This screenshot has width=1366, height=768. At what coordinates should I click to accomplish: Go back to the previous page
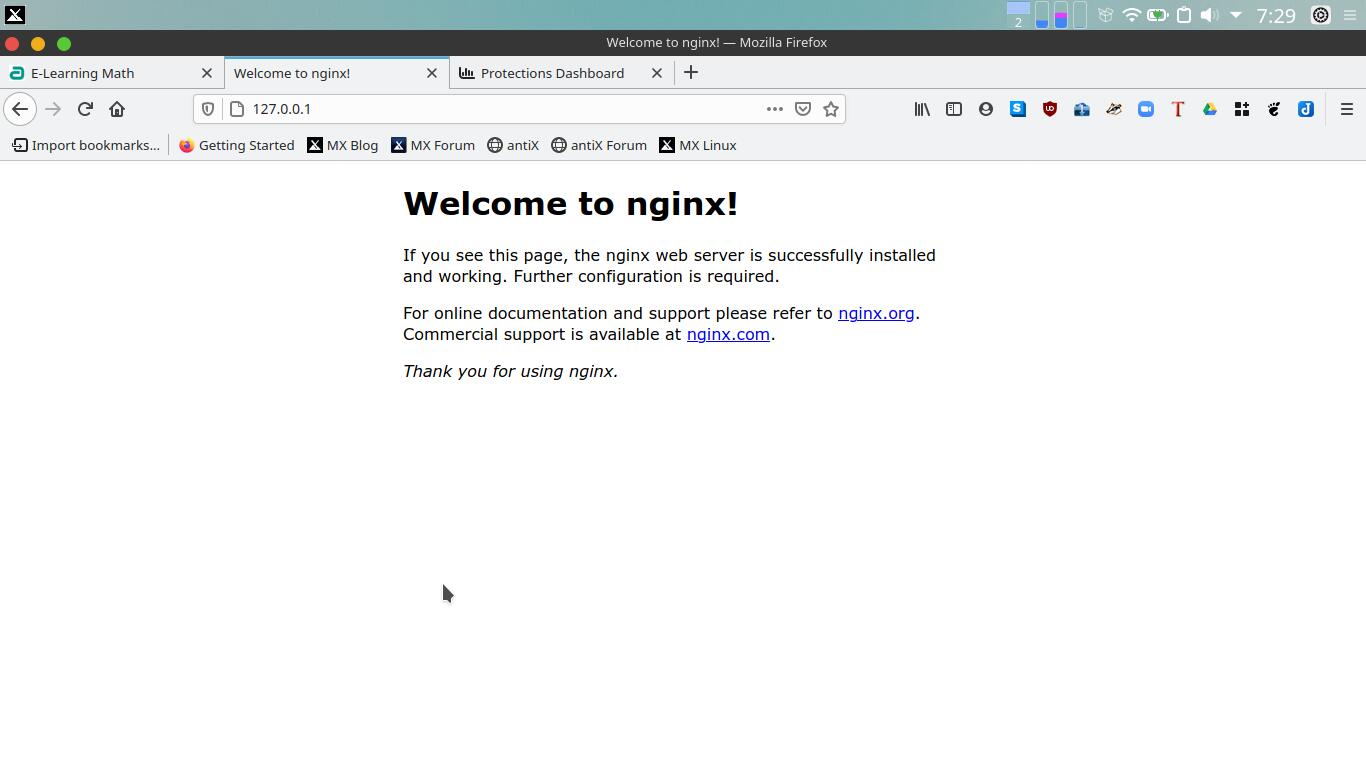[x=20, y=109]
